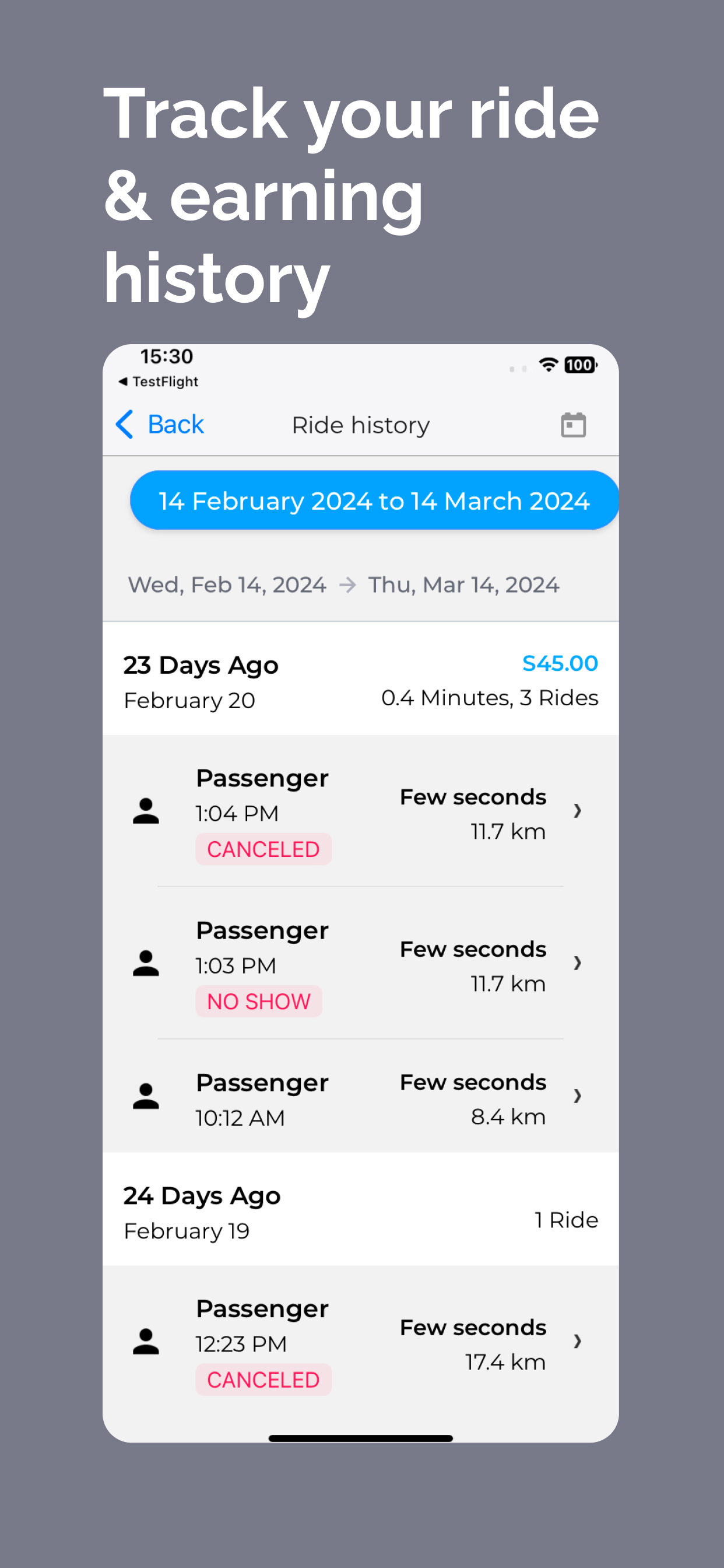Edit the Wed, Feb 14, 2024 start date
This screenshot has width=724, height=1568.
point(227,585)
